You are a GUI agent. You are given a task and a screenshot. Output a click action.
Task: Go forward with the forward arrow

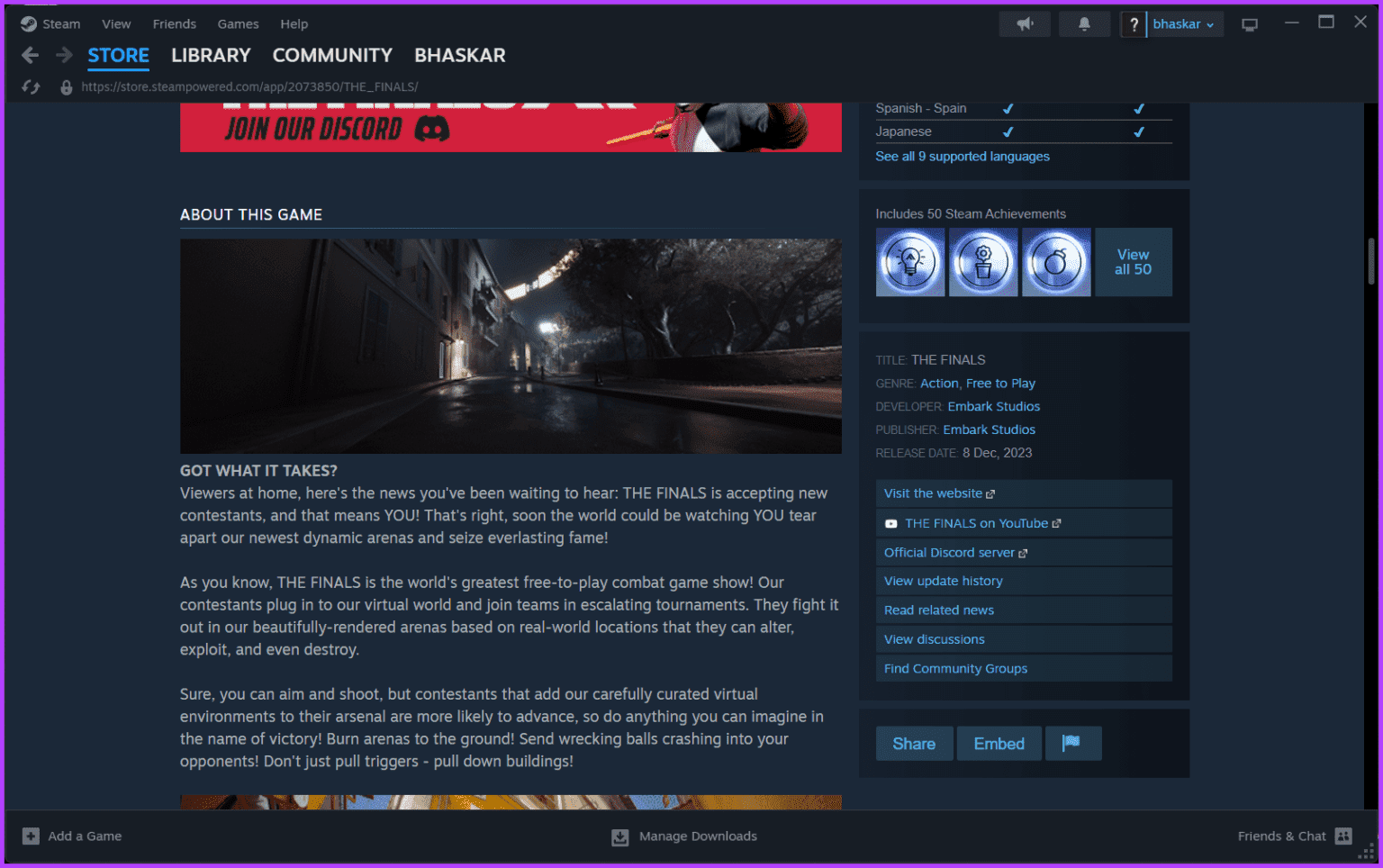click(x=64, y=56)
